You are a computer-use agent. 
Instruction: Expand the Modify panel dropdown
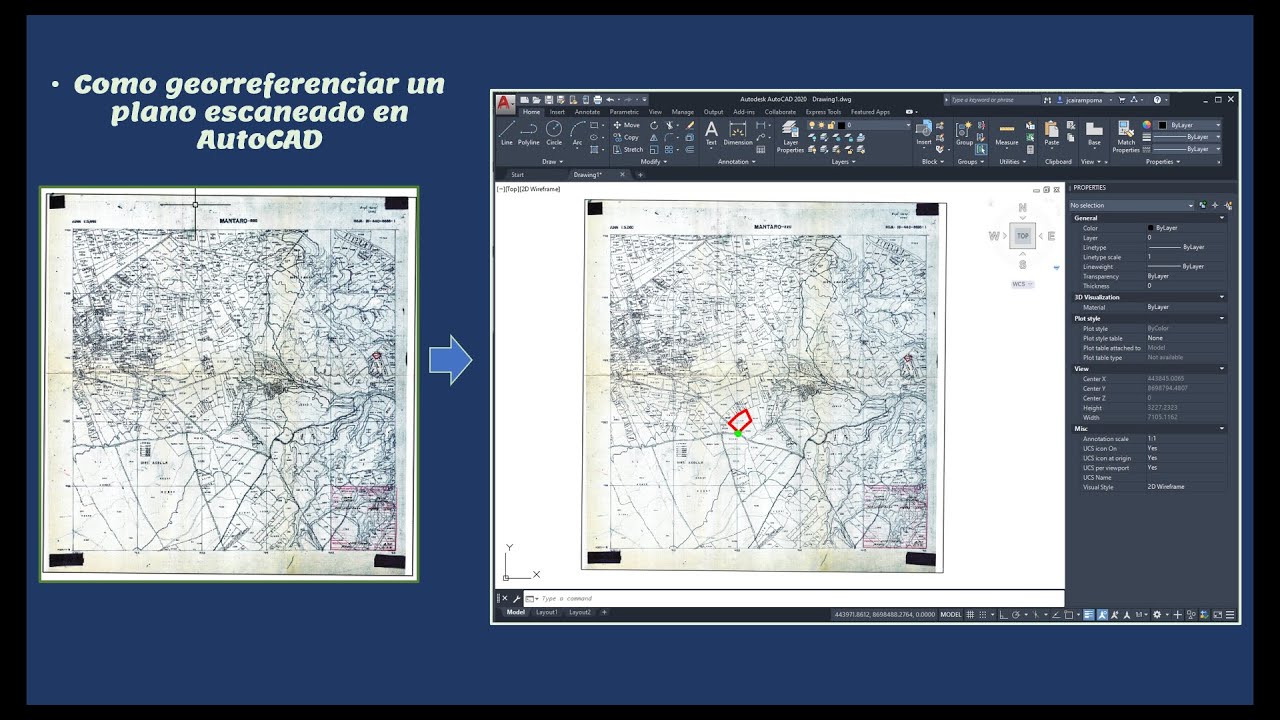click(x=653, y=161)
